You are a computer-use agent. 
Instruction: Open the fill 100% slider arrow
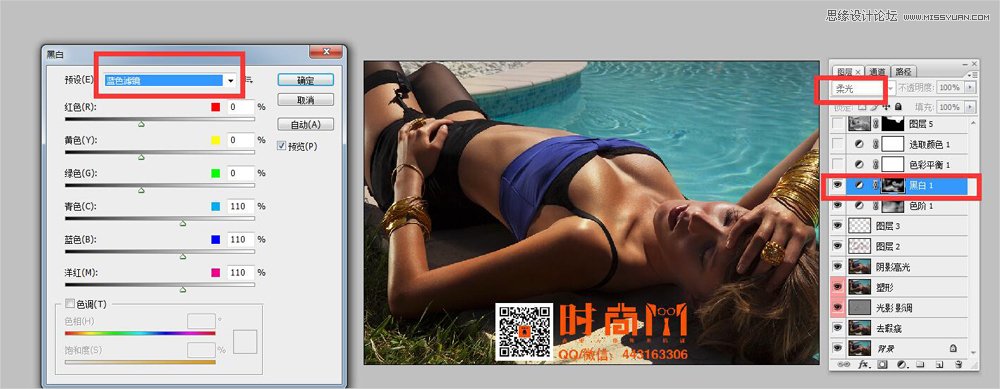click(x=971, y=107)
